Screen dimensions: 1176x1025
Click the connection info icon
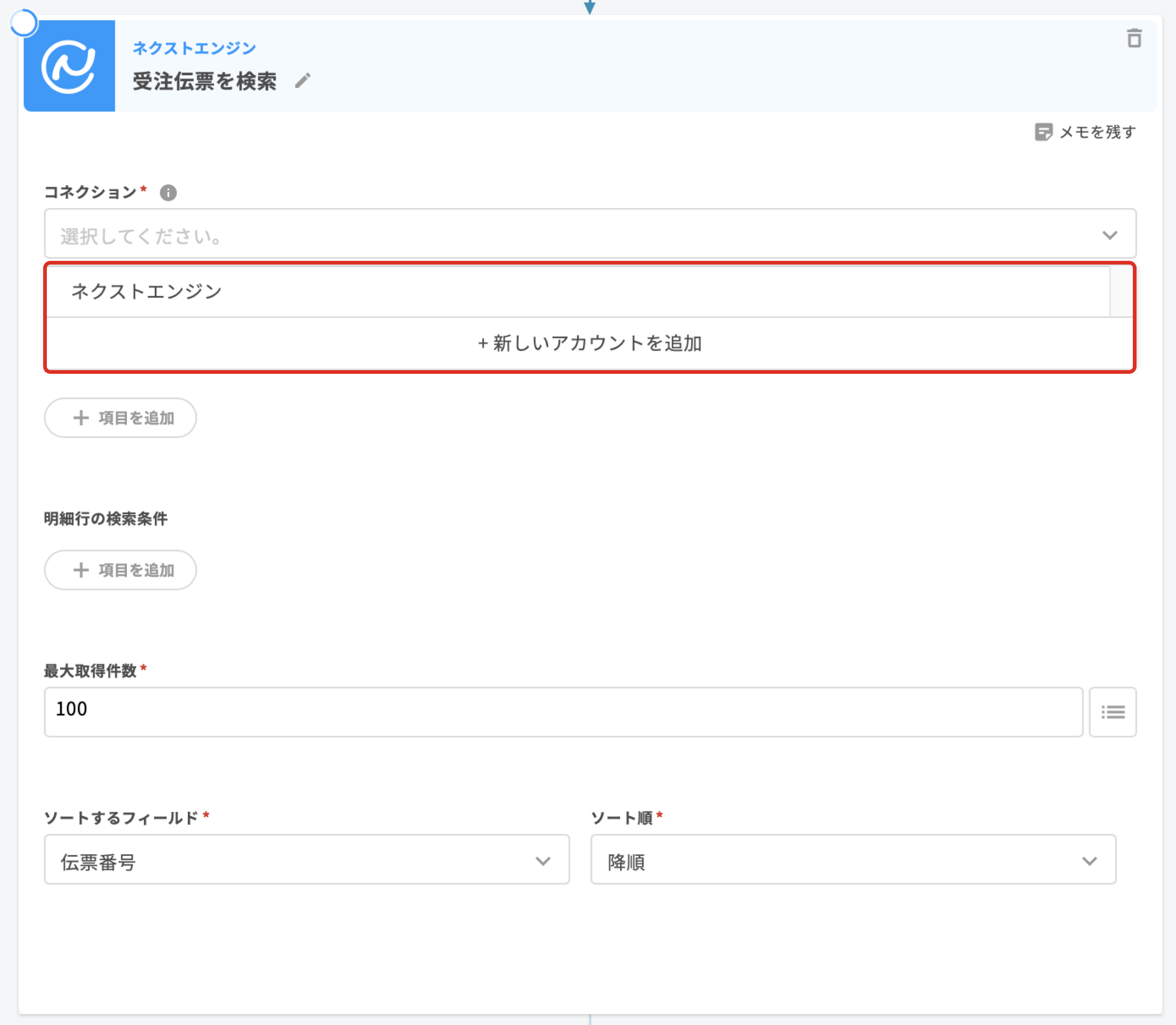[168, 193]
